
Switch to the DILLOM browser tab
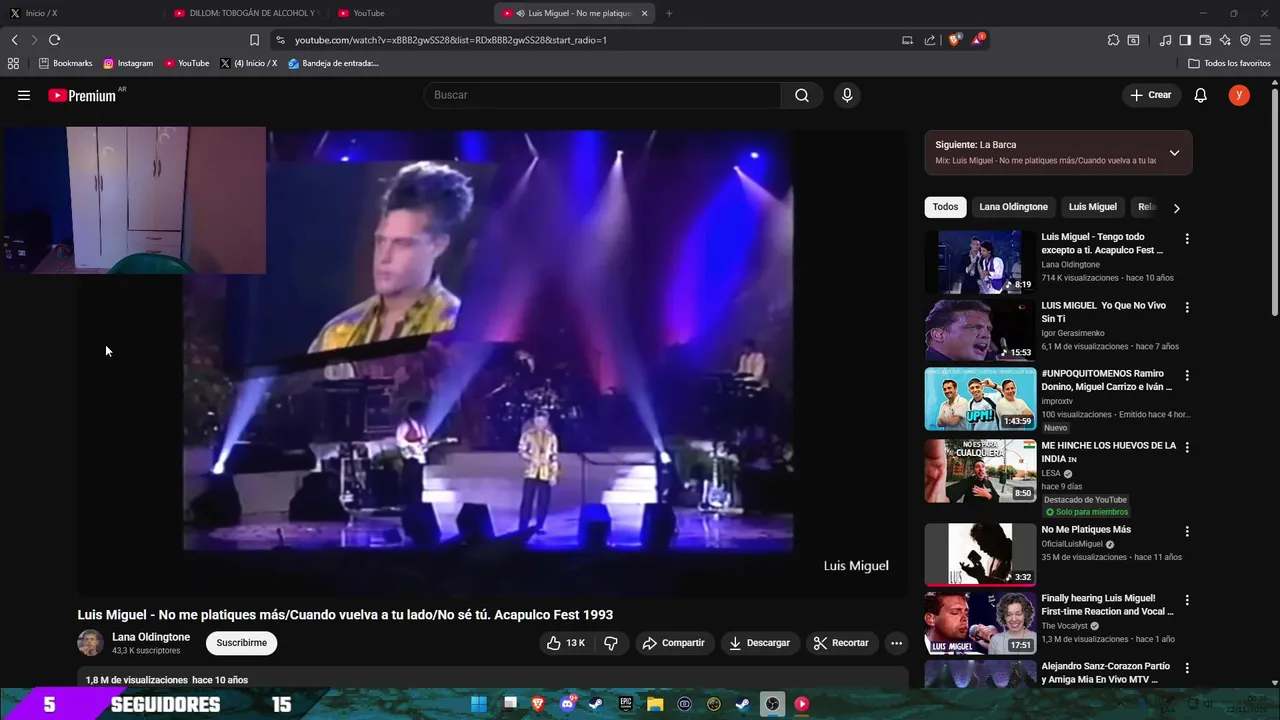(x=245, y=13)
